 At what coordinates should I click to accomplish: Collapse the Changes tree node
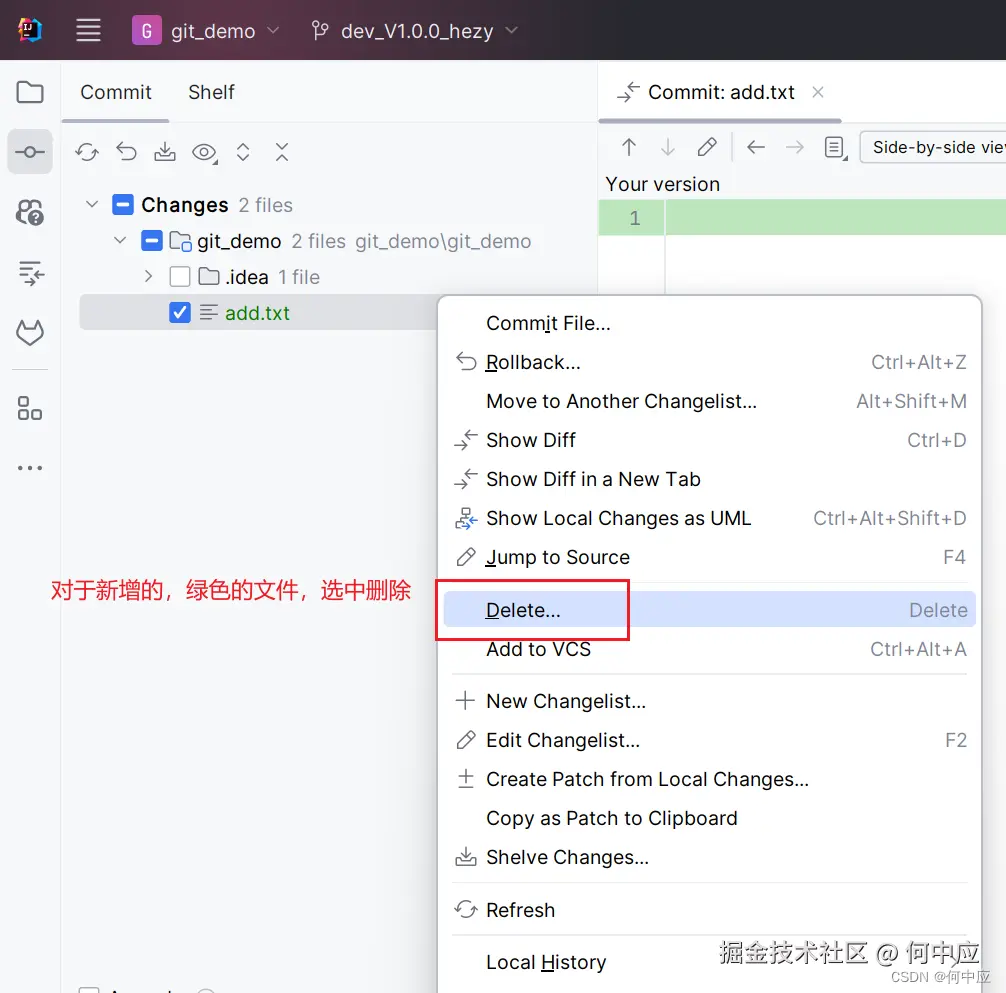point(92,205)
